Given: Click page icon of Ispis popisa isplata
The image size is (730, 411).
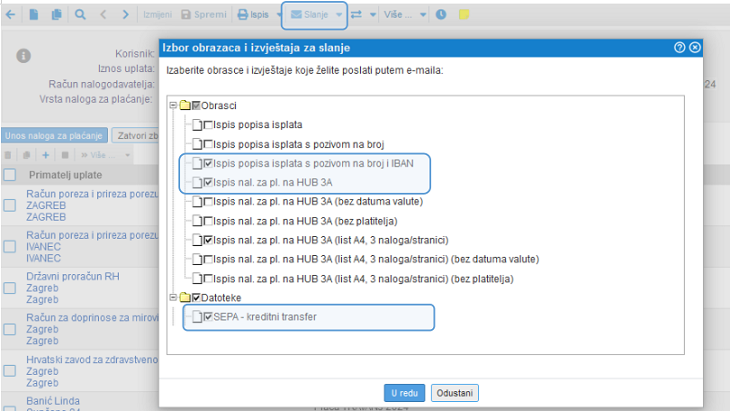Looking at the screenshot, I should coord(197,125).
